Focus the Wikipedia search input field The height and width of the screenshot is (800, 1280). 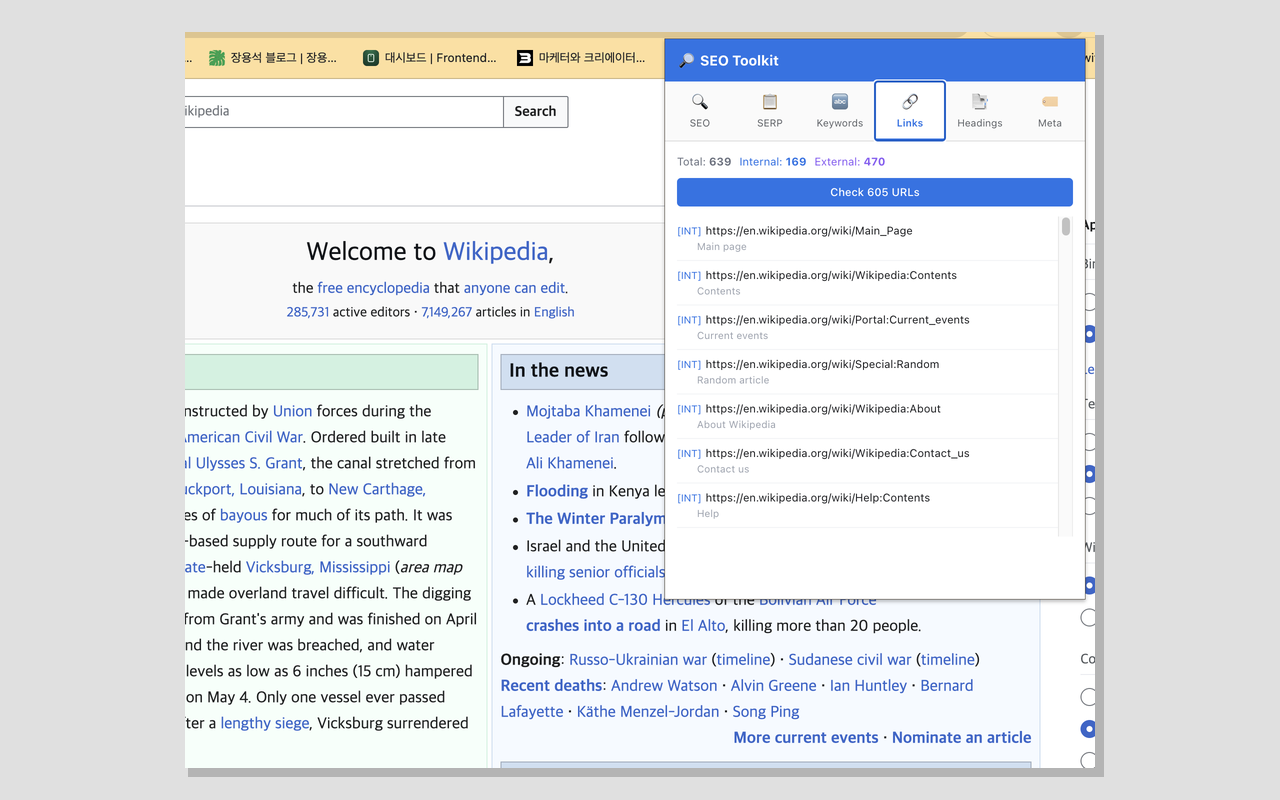(344, 112)
